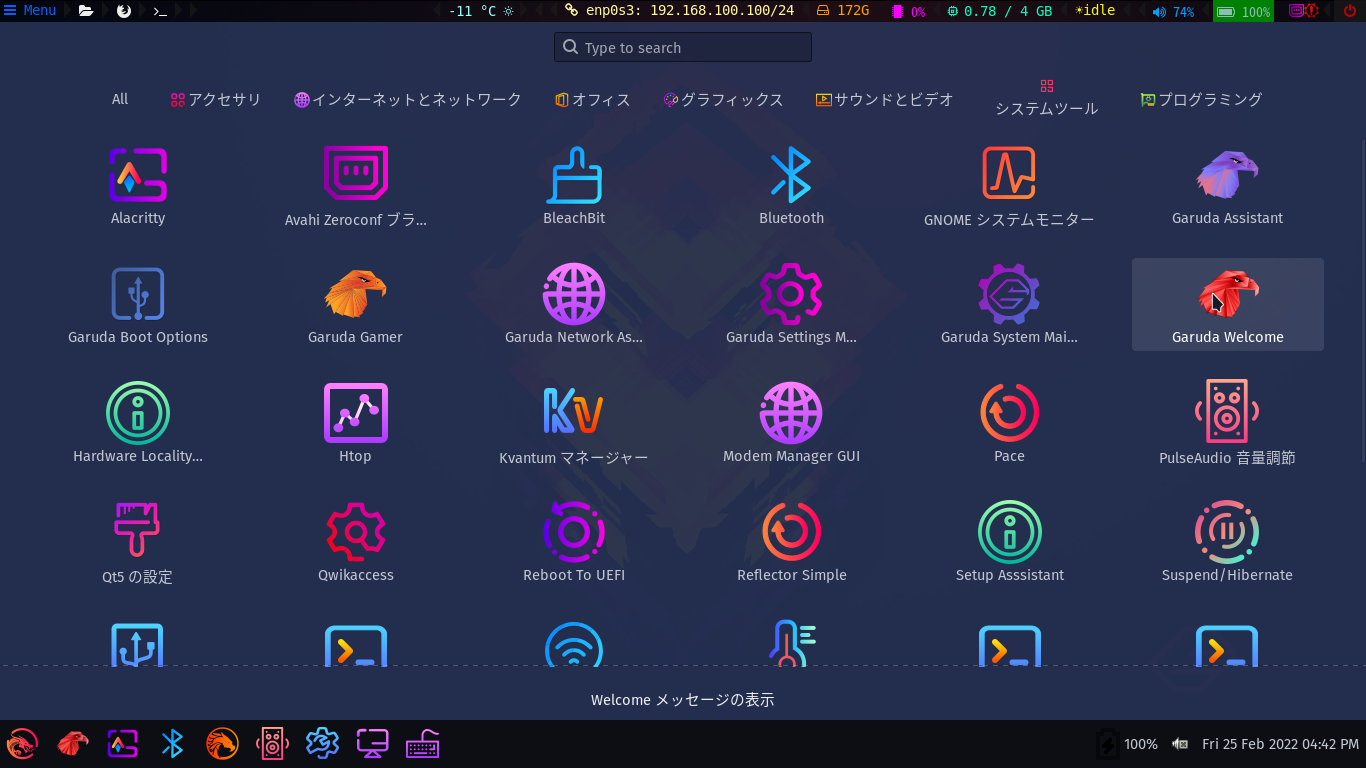
Task: Show All application categories
Action: [120, 99]
